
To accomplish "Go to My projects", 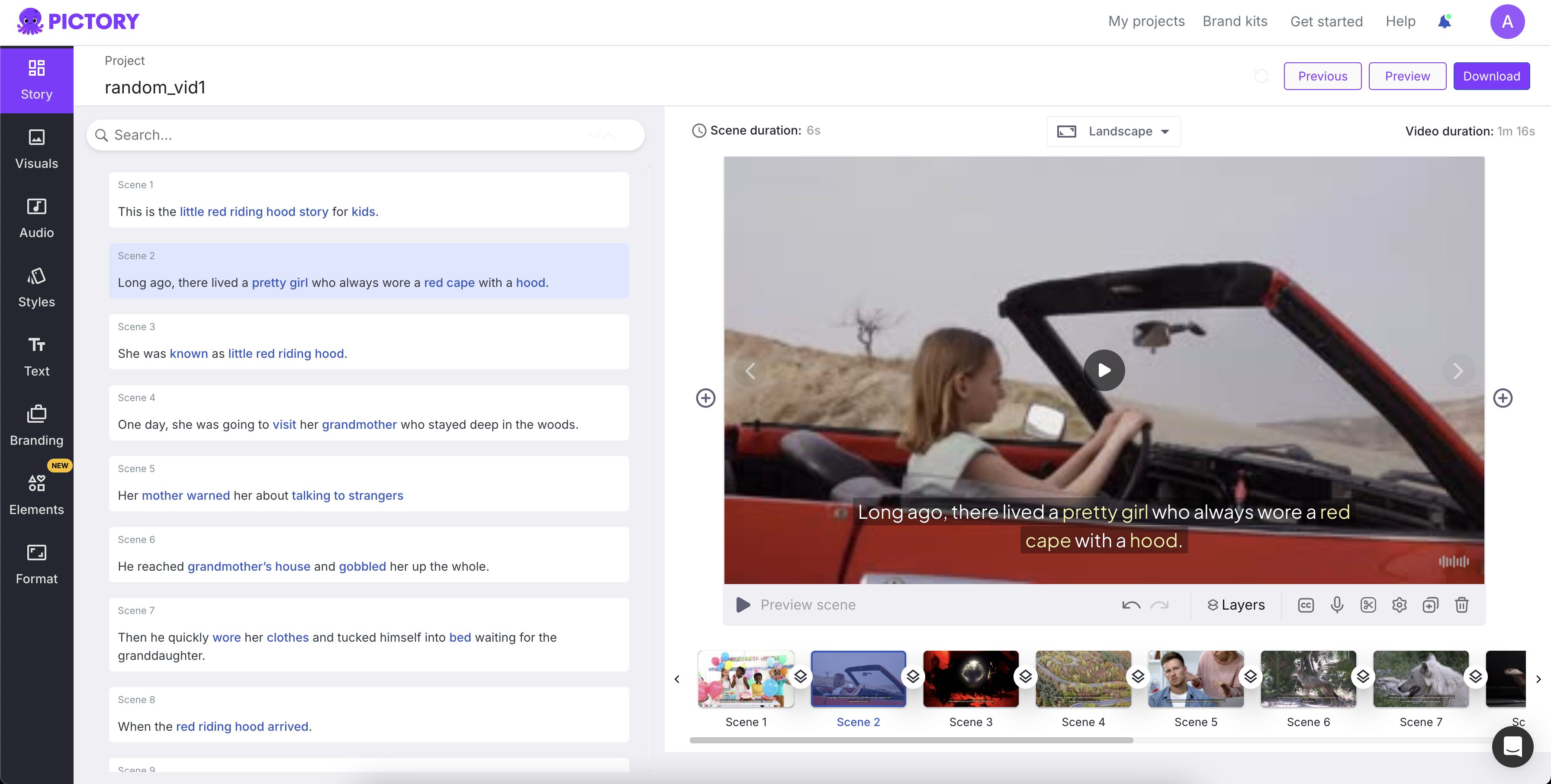I will click(x=1146, y=22).
